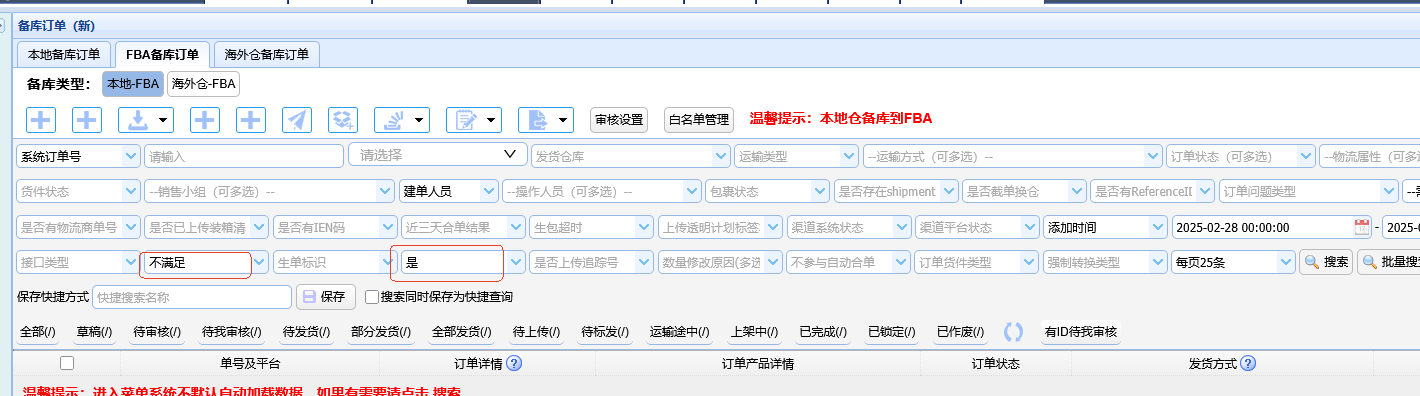The height and width of the screenshot is (396, 1420).
Task: Click the 审核设置 button
Action: pos(619,120)
